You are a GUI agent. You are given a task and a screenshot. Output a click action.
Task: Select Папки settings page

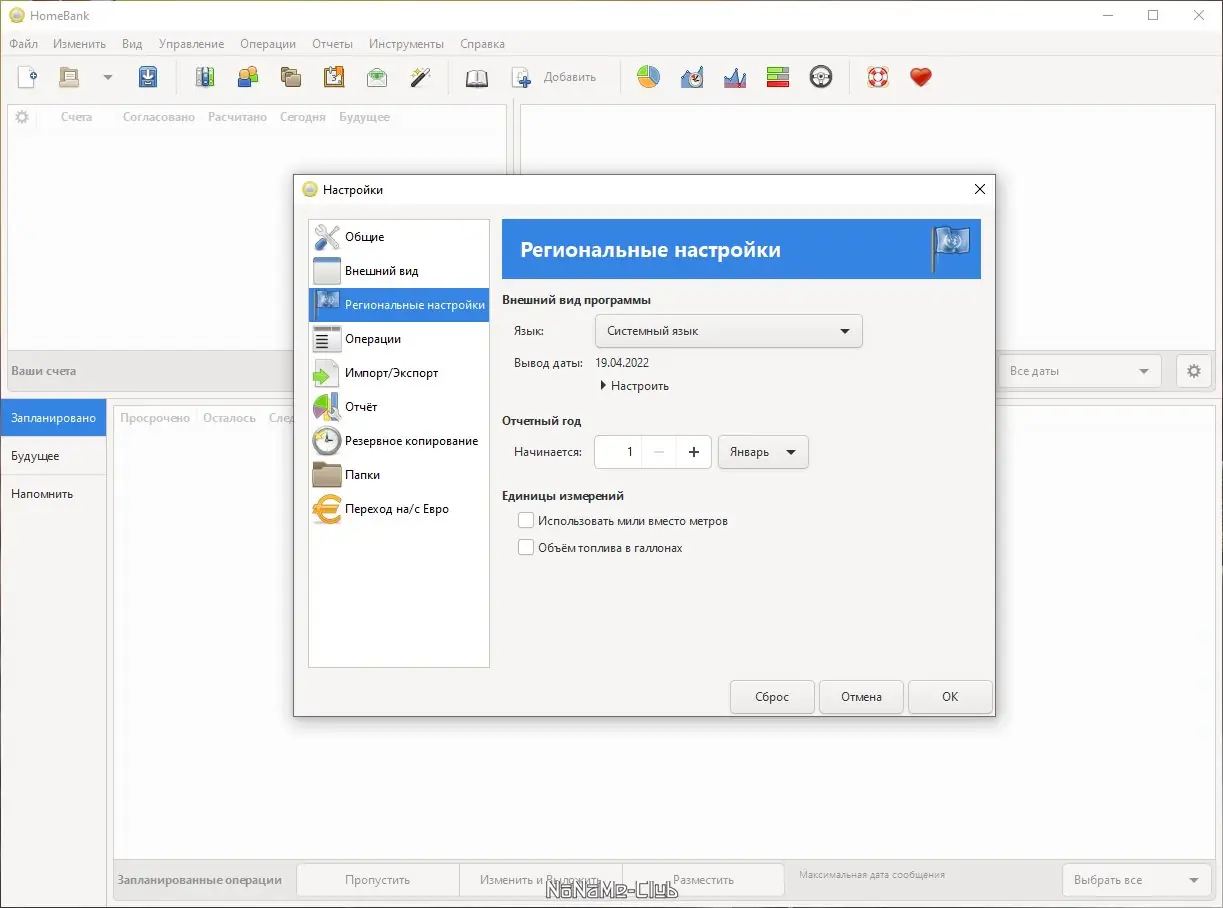click(399, 475)
